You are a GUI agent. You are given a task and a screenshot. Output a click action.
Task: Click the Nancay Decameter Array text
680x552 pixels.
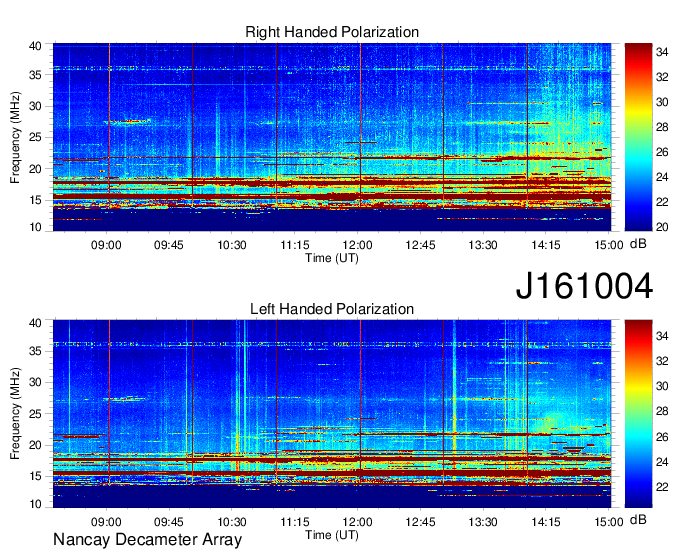click(147, 539)
